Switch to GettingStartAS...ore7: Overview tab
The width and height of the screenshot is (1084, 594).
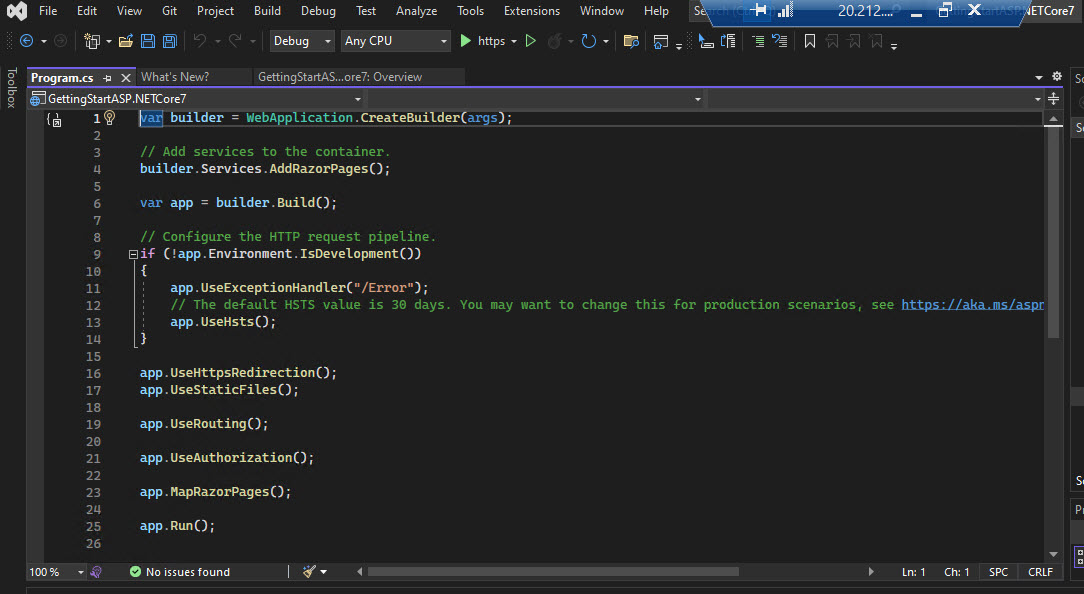click(x=339, y=77)
